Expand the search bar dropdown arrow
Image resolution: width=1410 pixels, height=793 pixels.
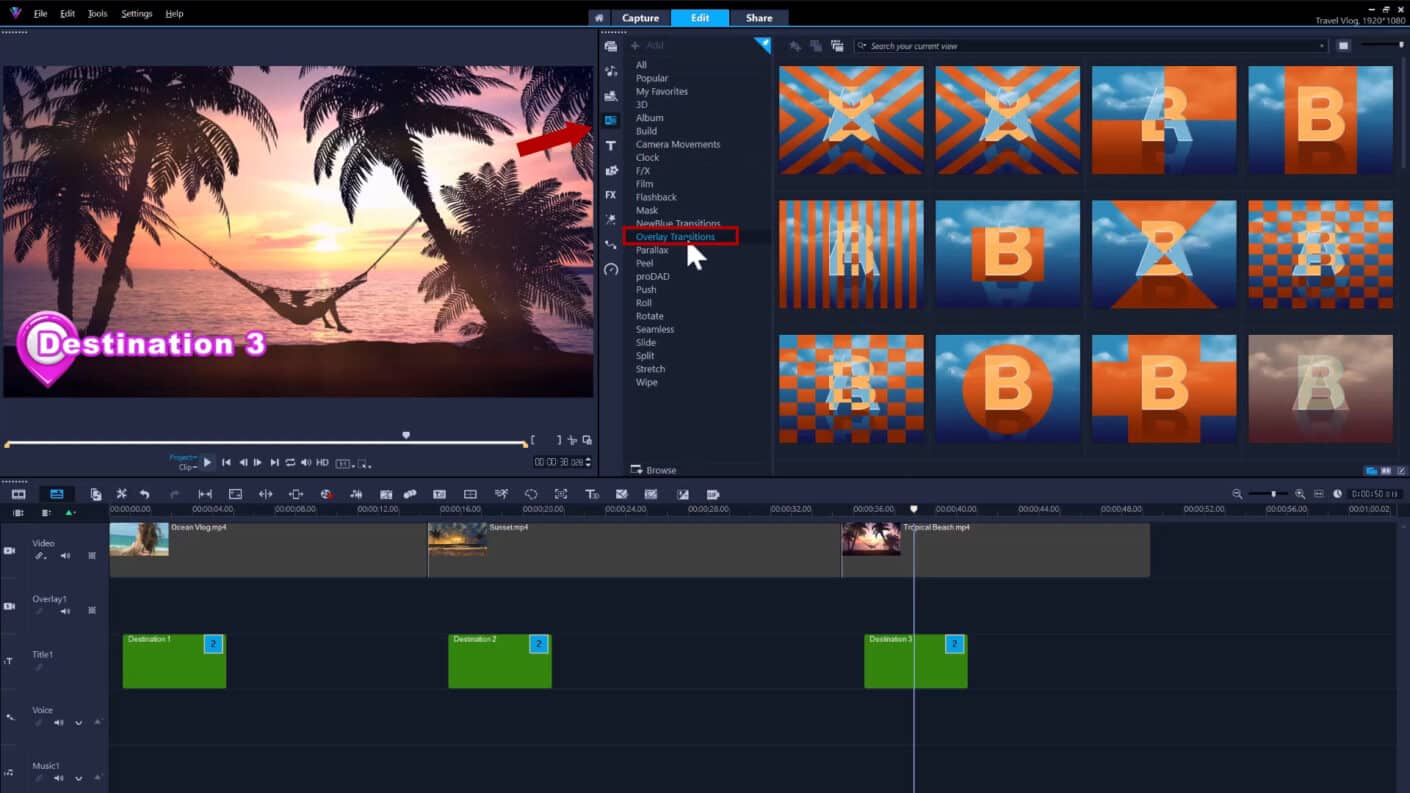1320,45
